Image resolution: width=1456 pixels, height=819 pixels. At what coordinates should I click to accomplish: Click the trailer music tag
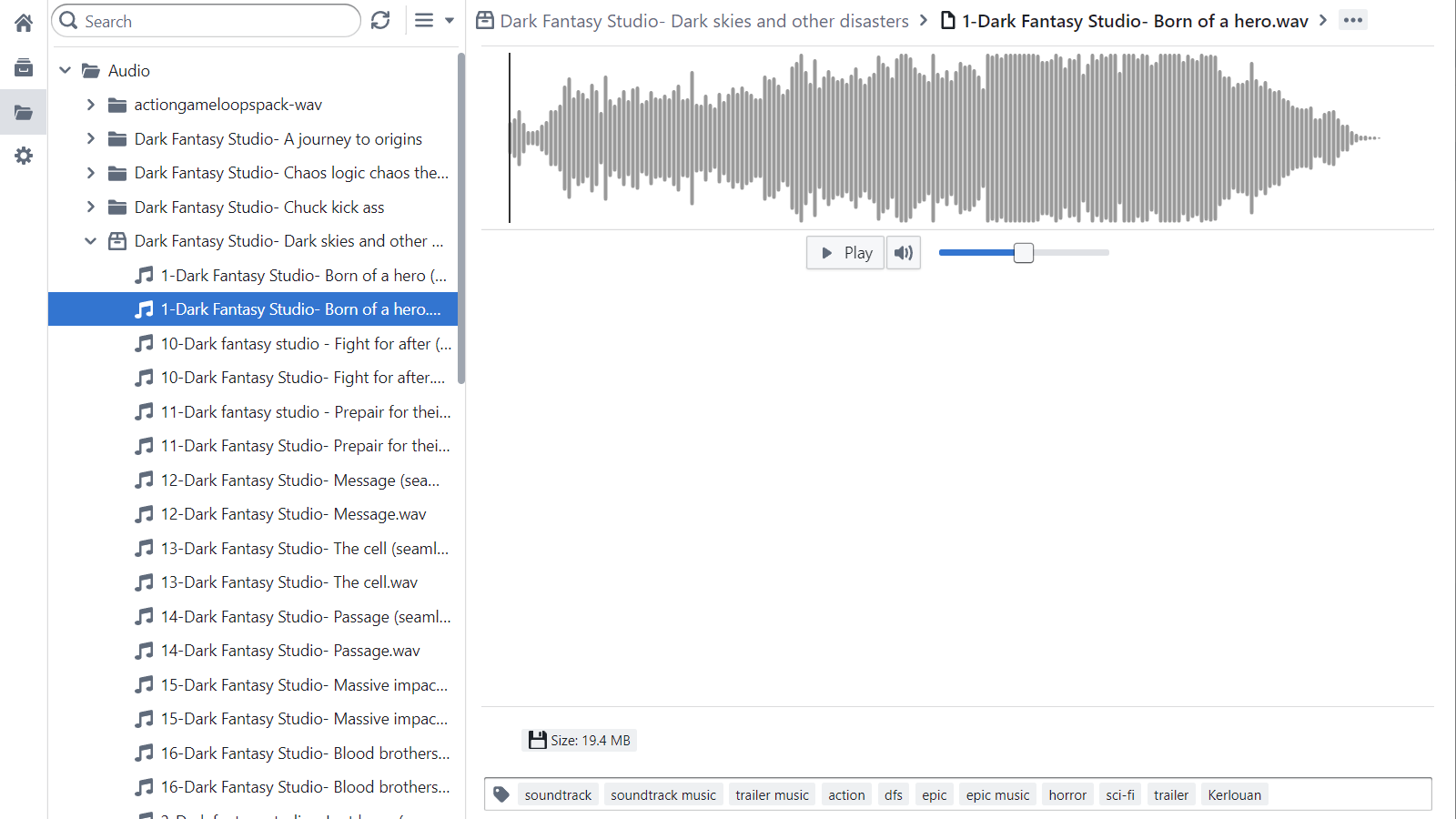pyautogui.click(x=772, y=794)
